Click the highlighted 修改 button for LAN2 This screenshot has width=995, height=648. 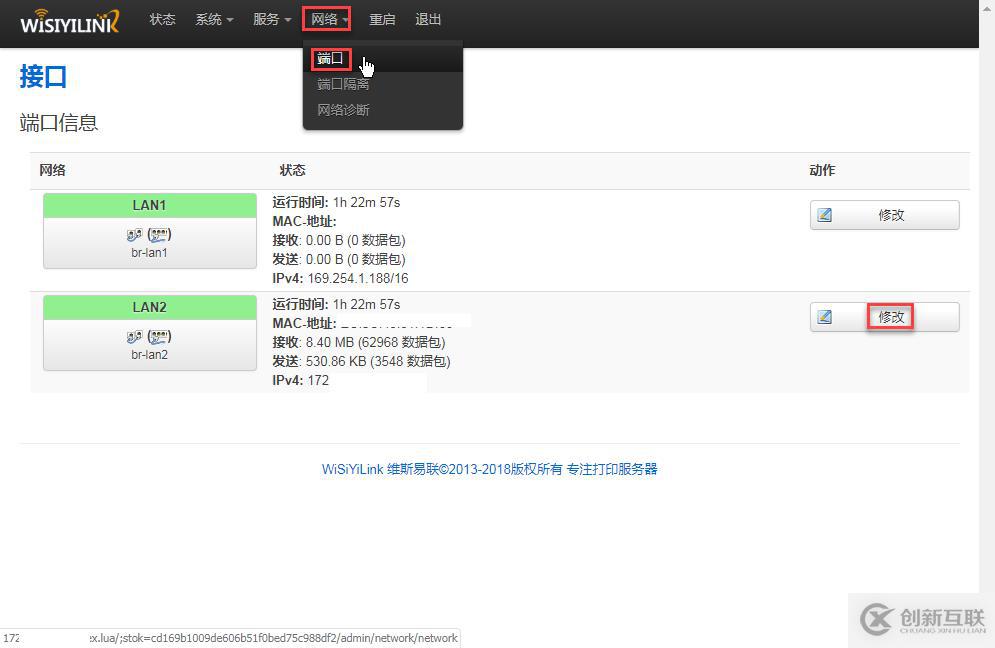click(890, 316)
